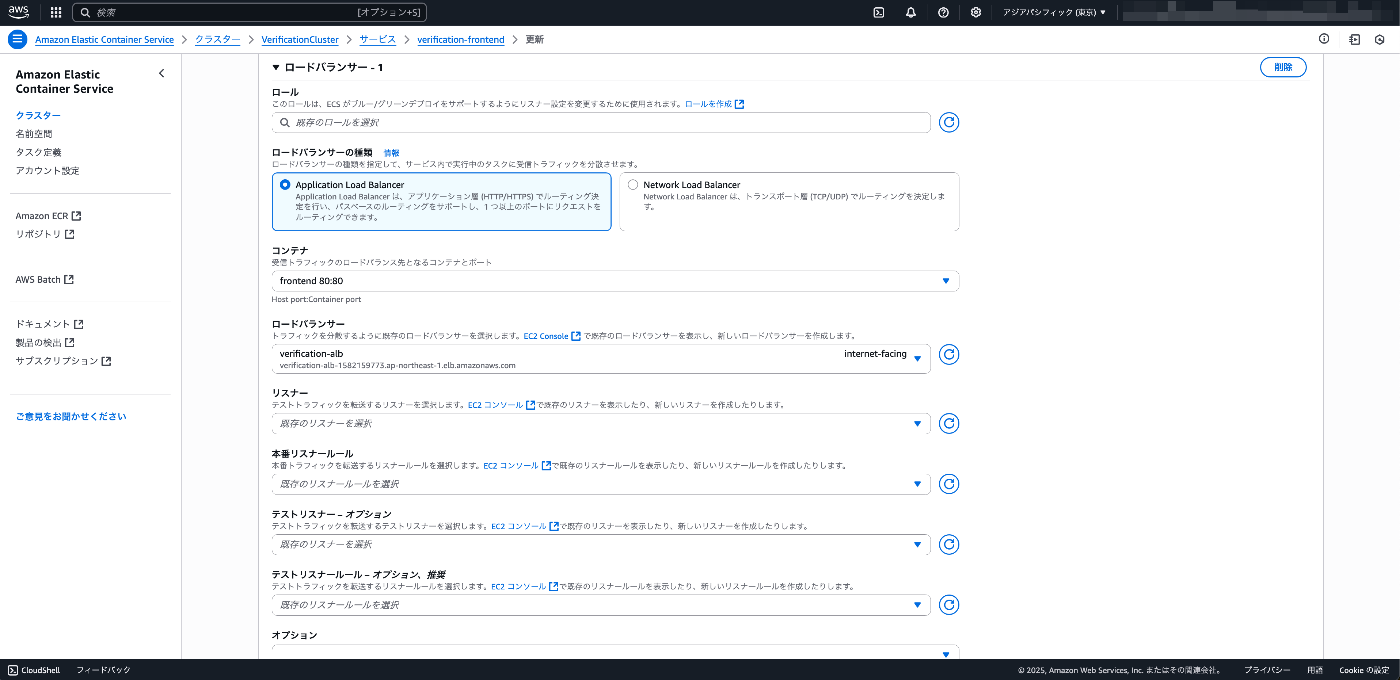Select Network Load Balancer radio option

[x=633, y=185]
